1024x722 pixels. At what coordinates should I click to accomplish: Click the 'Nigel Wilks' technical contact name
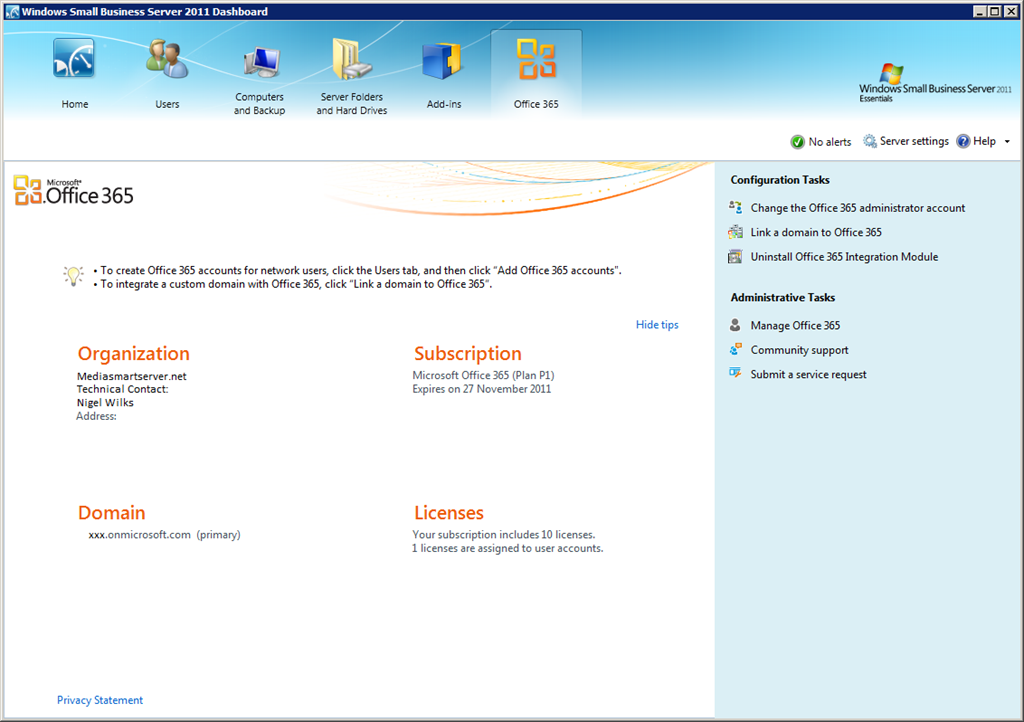(x=105, y=403)
